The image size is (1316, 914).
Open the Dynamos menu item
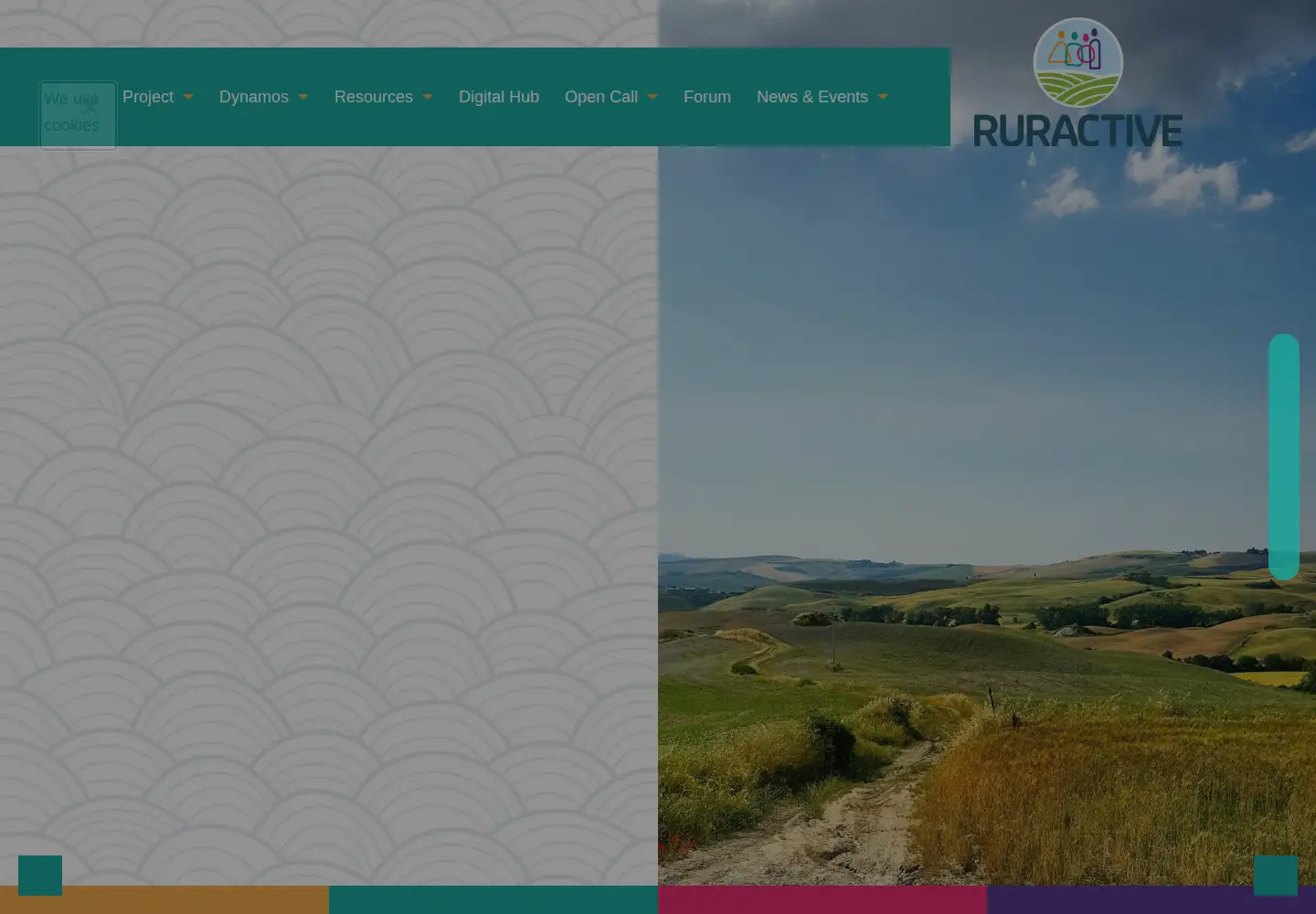[254, 97]
